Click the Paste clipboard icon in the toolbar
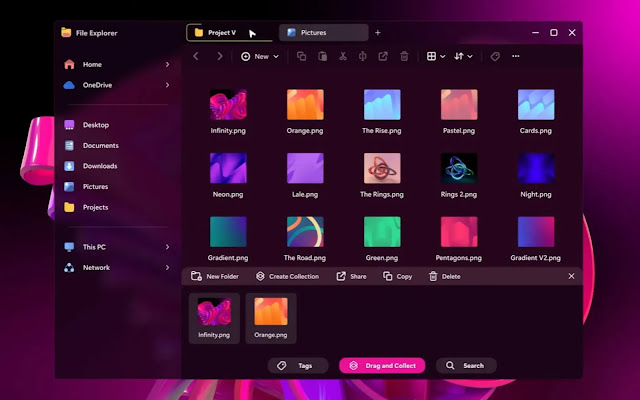640x400 pixels. click(322, 56)
